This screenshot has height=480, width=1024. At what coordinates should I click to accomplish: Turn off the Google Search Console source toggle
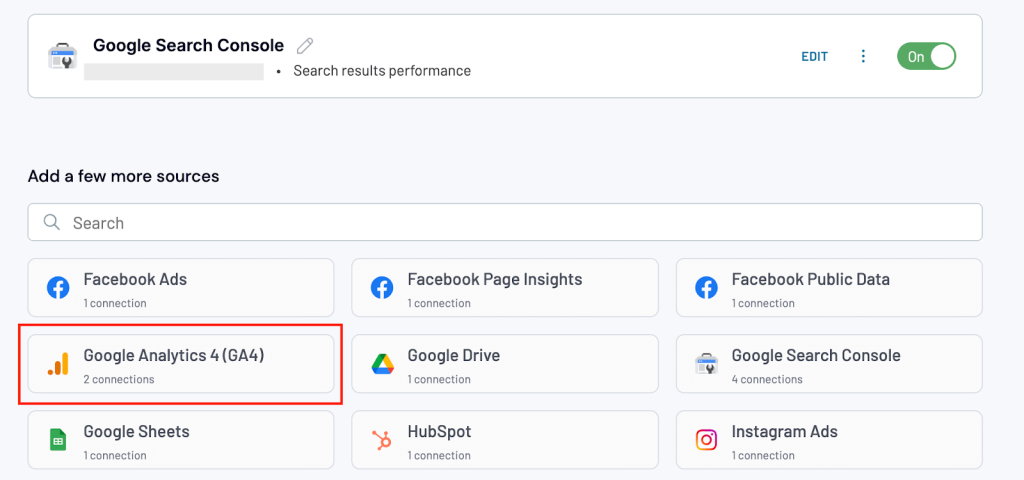point(926,56)
